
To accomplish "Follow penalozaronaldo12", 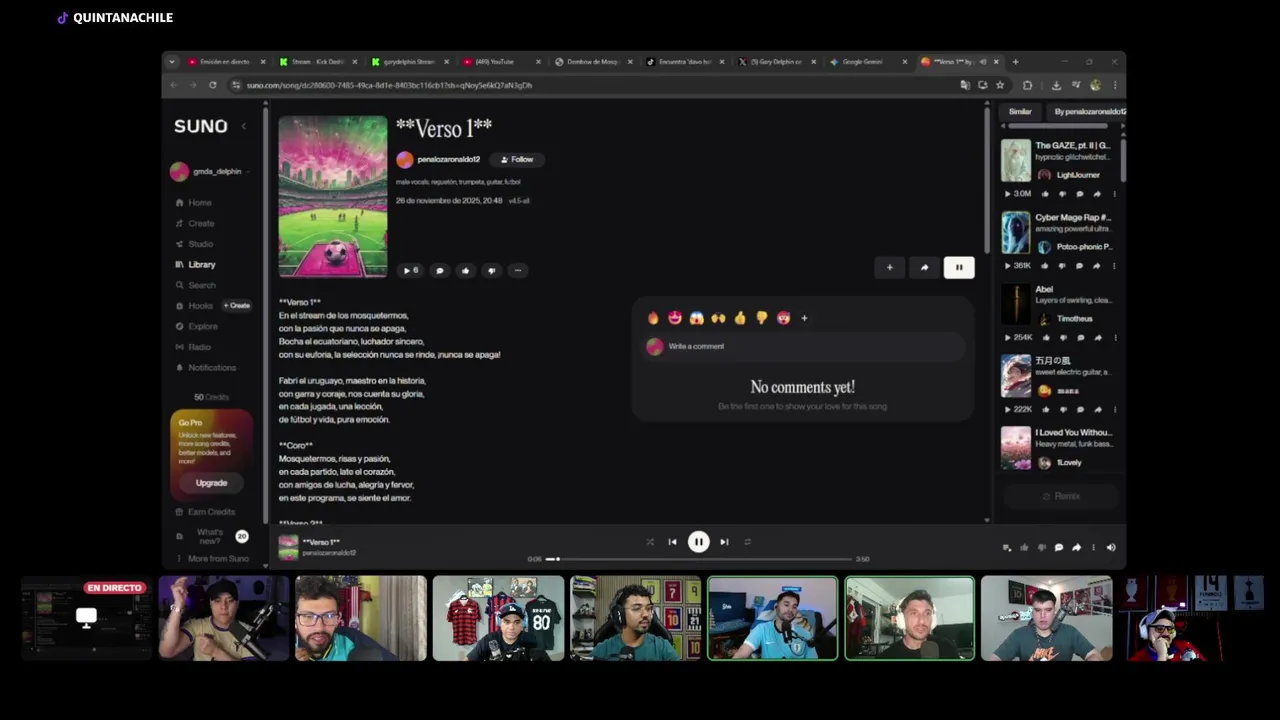I will point(518,160).
